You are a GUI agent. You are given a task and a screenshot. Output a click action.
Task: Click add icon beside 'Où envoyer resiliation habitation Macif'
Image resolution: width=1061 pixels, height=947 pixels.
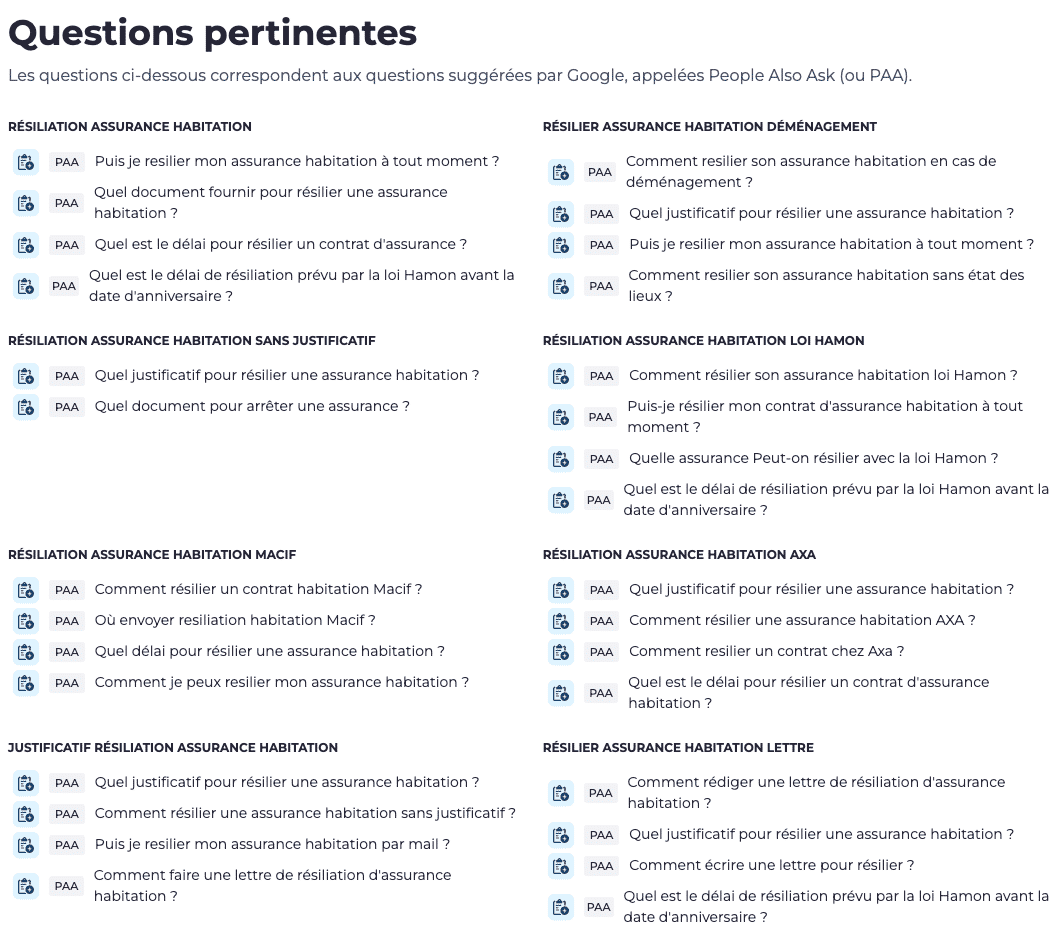pos(26,621)
